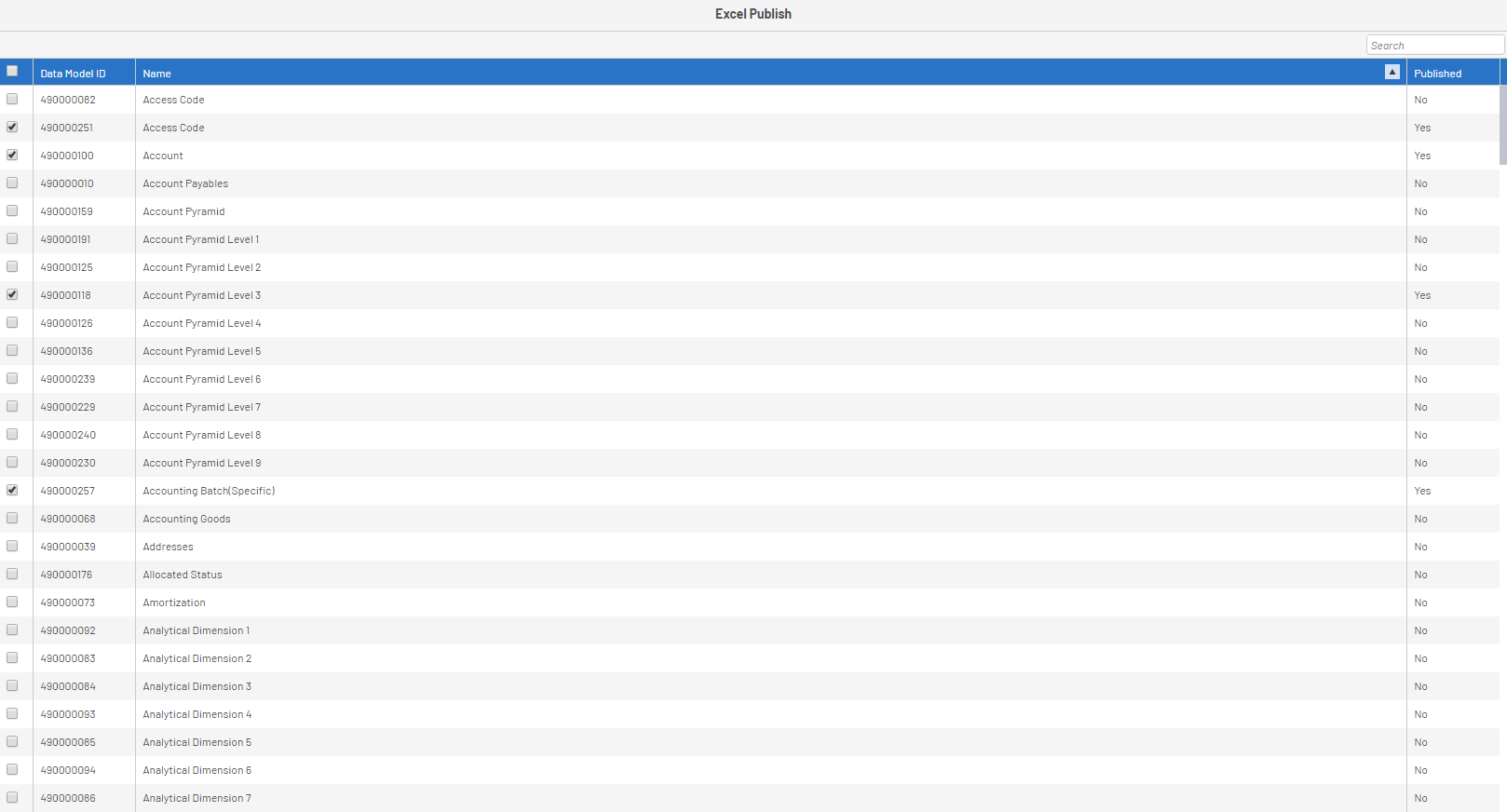
Task: Click ID 490000073 cell
Action: click(x=67, y=602)
